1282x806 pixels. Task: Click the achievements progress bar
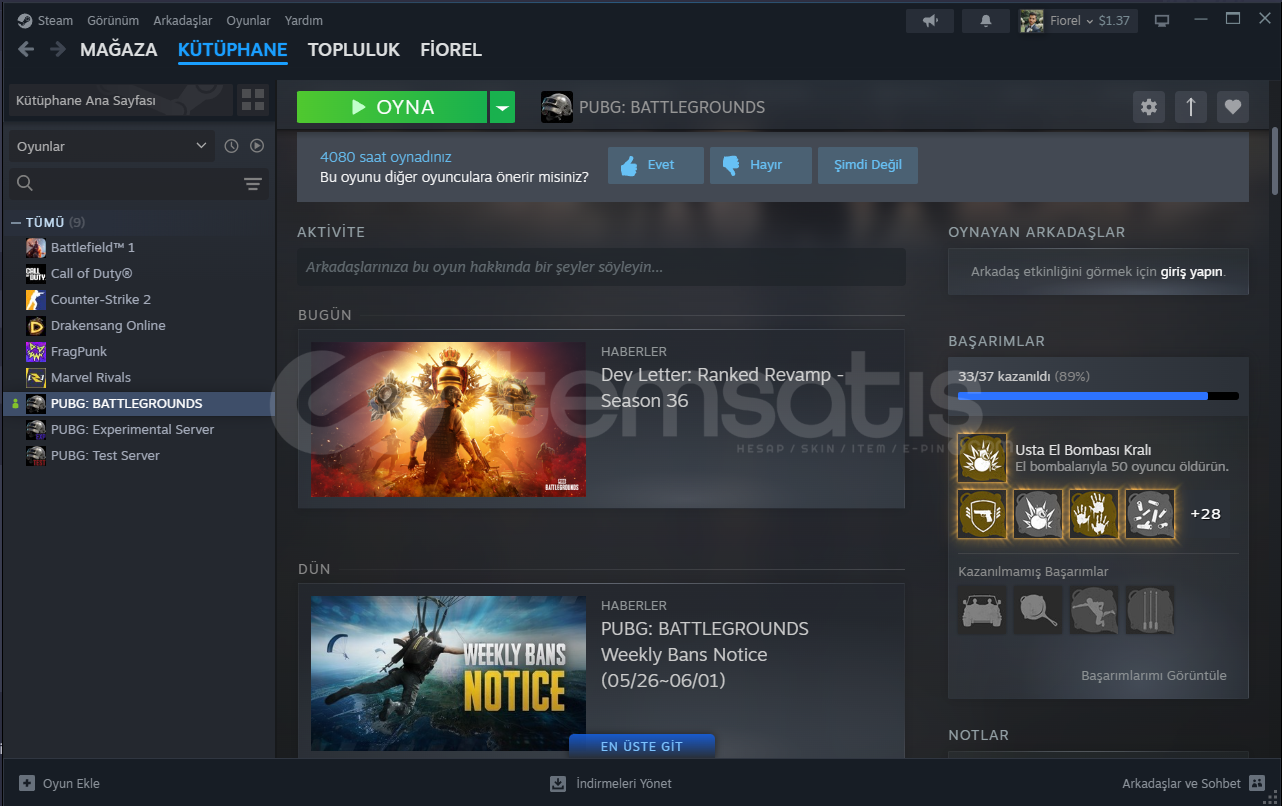pyautogui.click(x=1098, y=396)
